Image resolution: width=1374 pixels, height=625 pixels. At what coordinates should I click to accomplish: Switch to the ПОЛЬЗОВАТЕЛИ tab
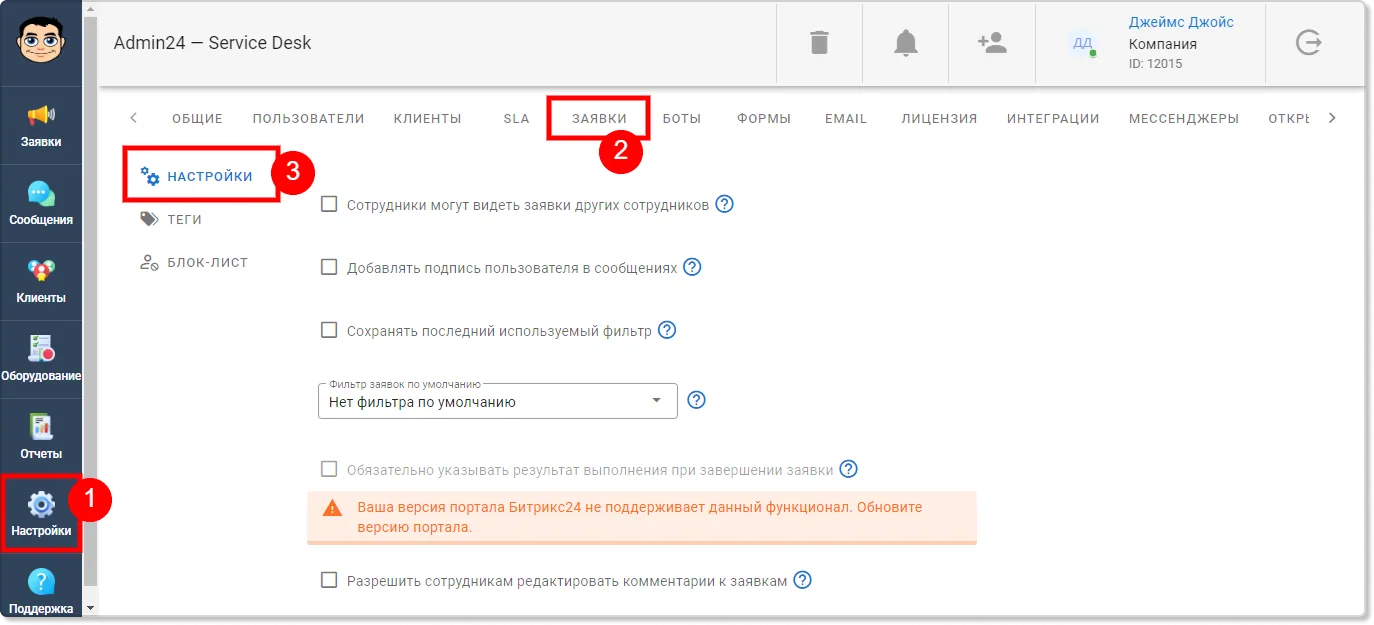[x=308, y=118]
